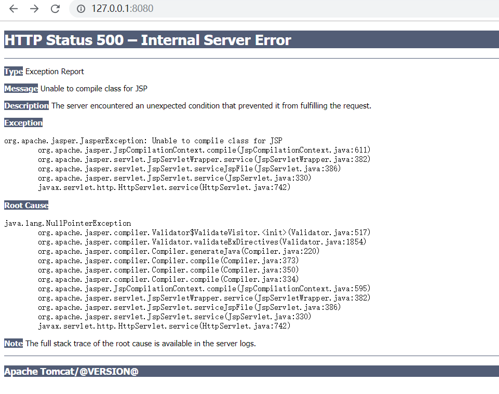Click first HttpServlet.java:742 line under Exception

[164, 187]
